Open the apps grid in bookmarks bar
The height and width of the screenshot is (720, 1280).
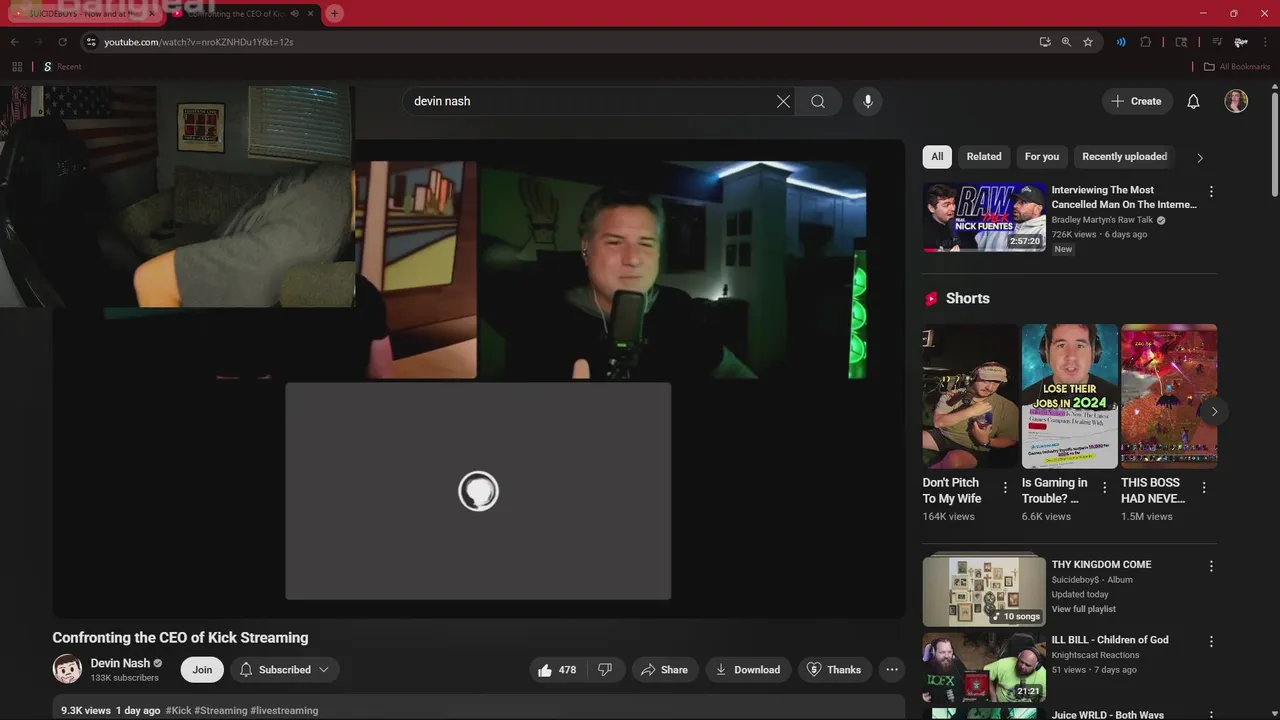click(17, 67)
